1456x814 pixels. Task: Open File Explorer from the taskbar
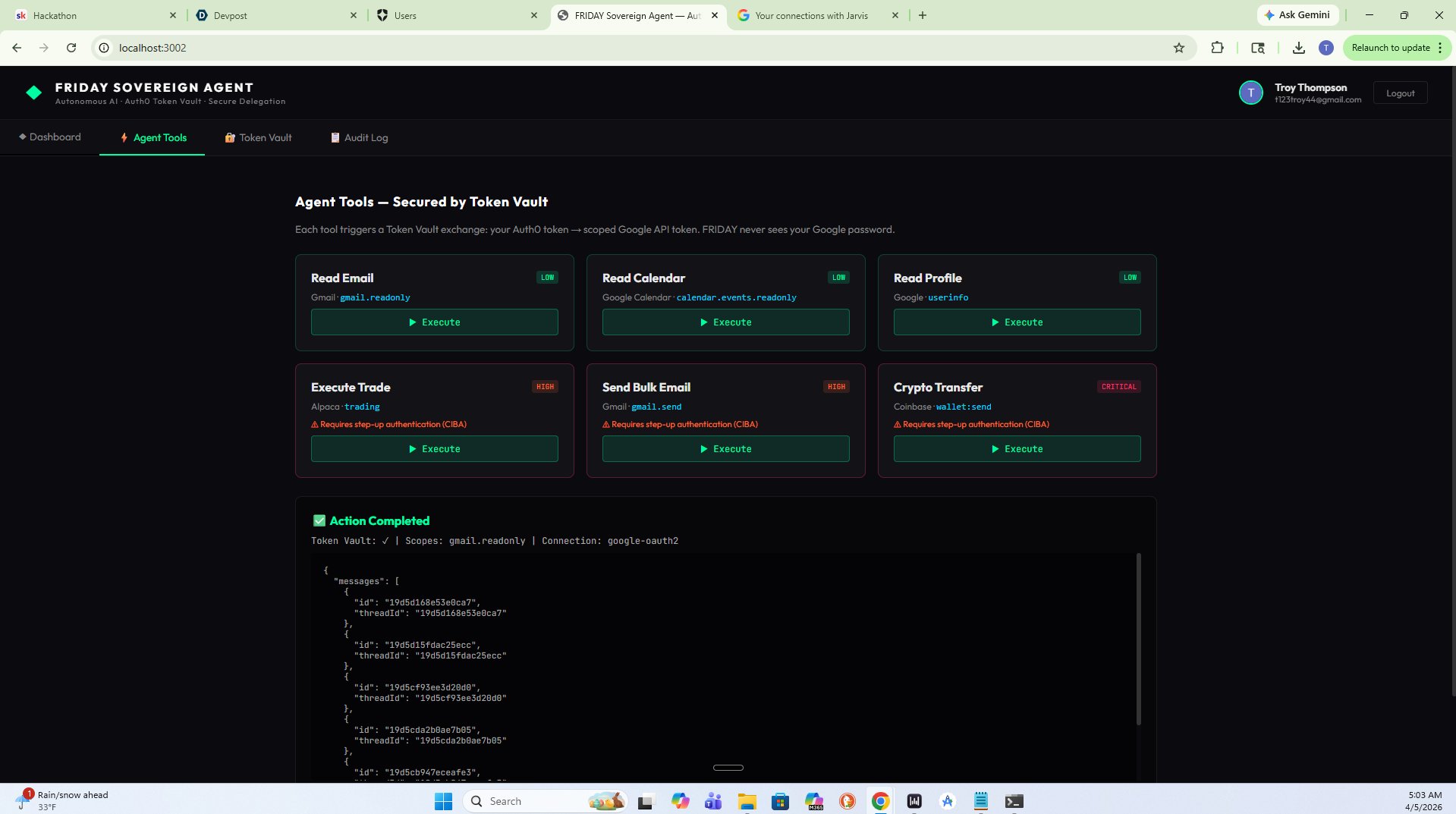pyautogui.click(x=747, y=801)
